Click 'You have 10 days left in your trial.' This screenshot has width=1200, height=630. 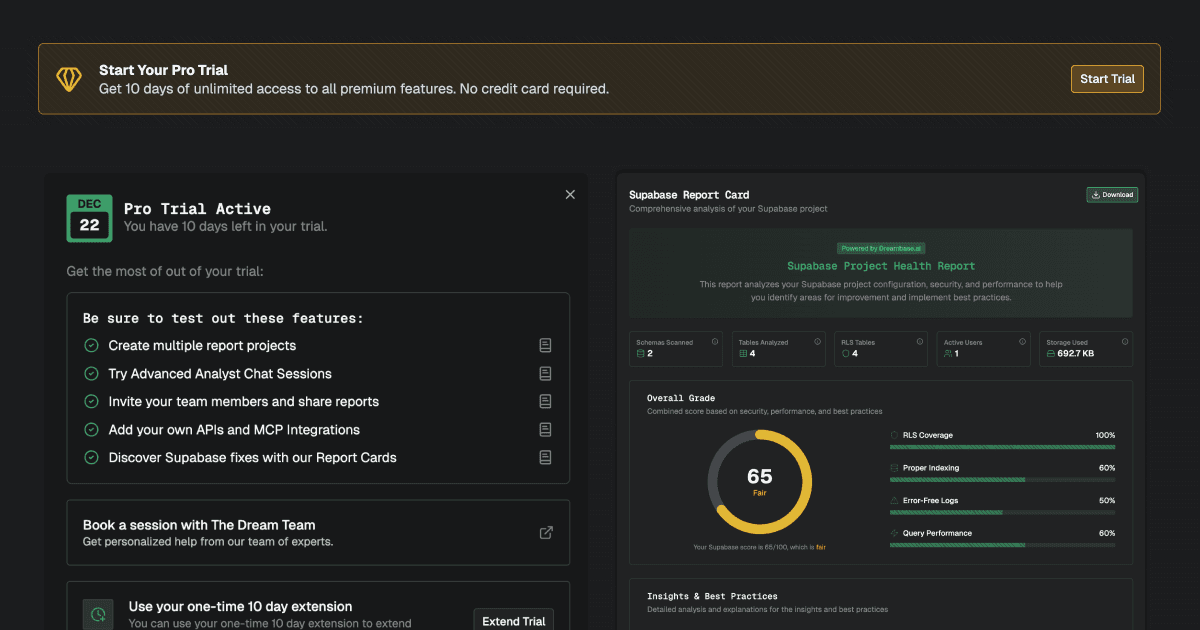225,227
